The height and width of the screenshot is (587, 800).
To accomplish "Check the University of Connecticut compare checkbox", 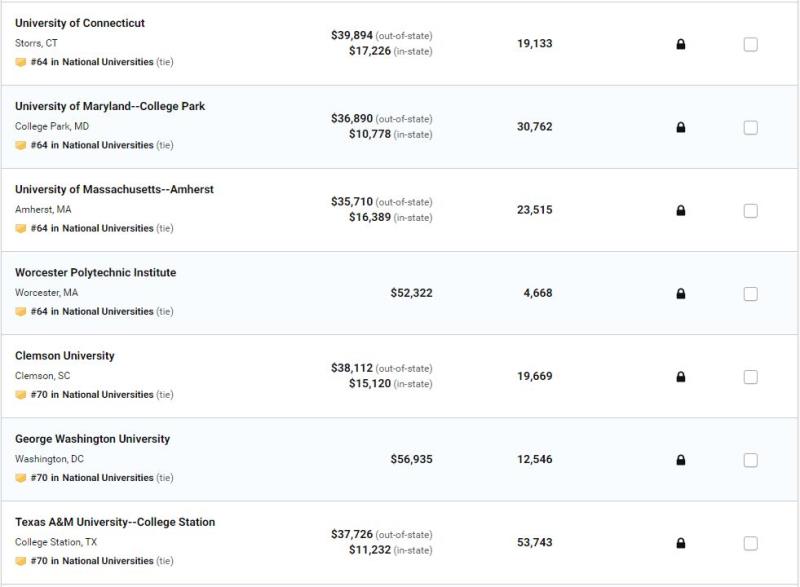I will (751, 44).
